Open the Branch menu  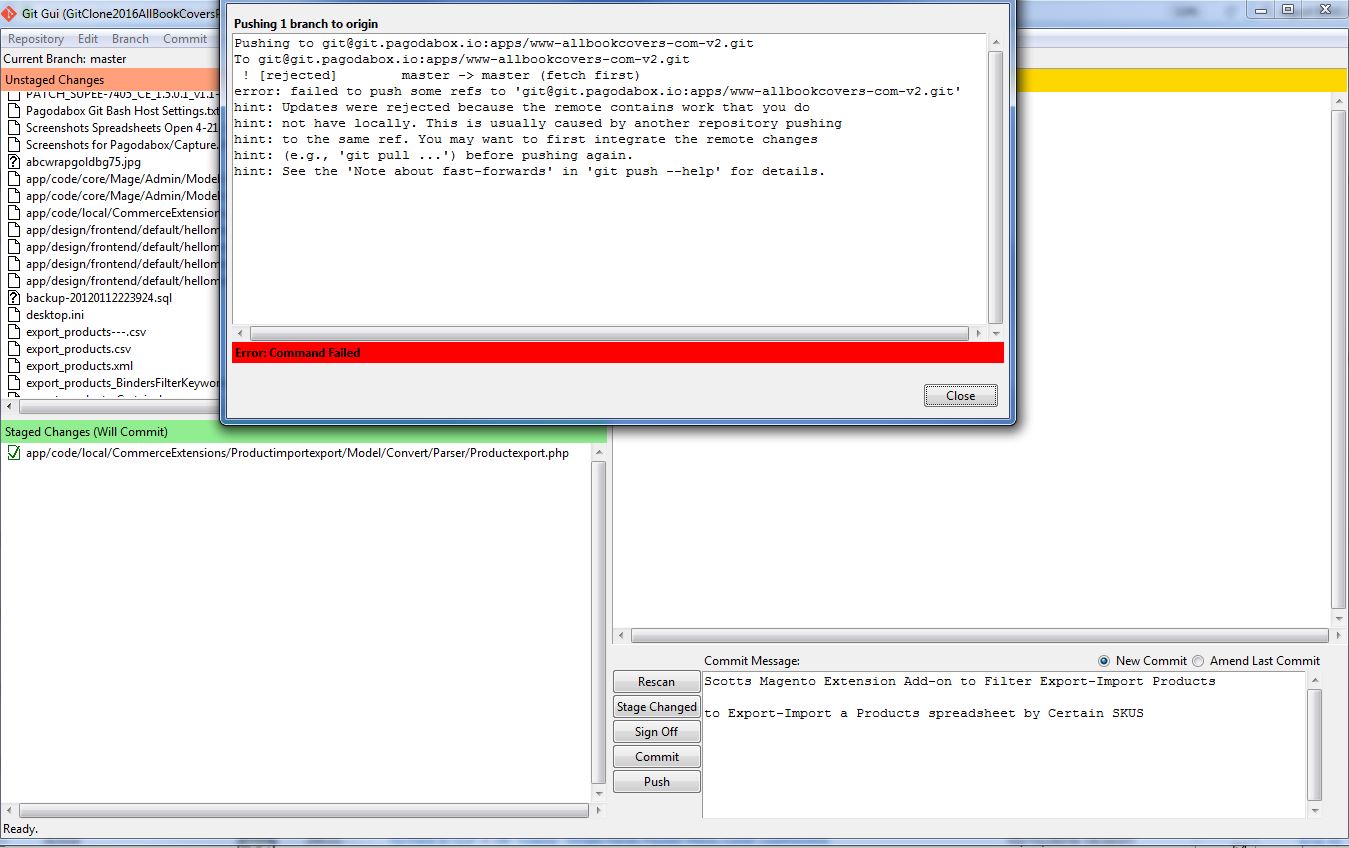130,39
